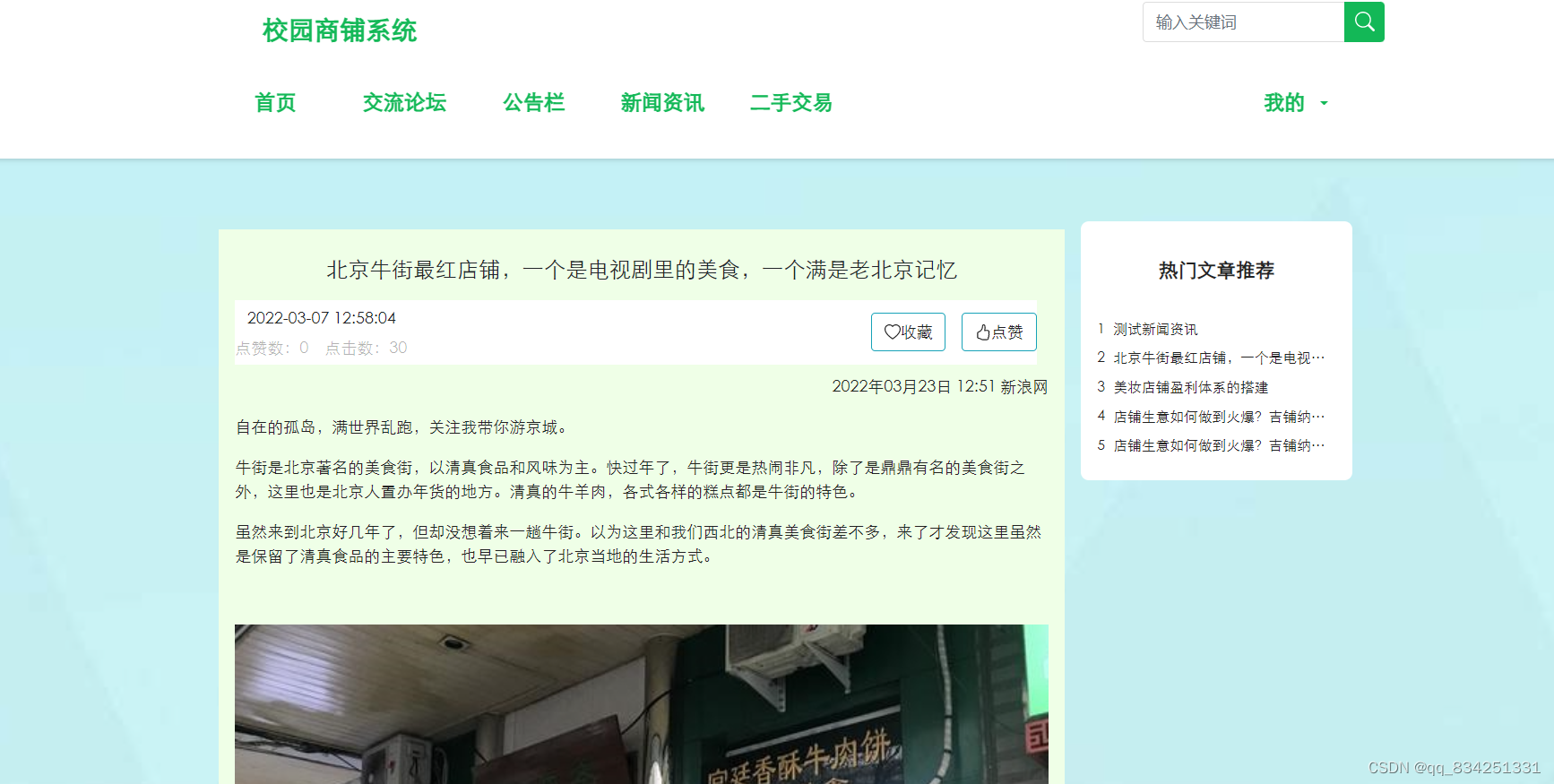Click the timestamp 2022-03-07 12:58:04
Image resolution: width=1554 pixels, height=784 pixels.
pos(322,318)
